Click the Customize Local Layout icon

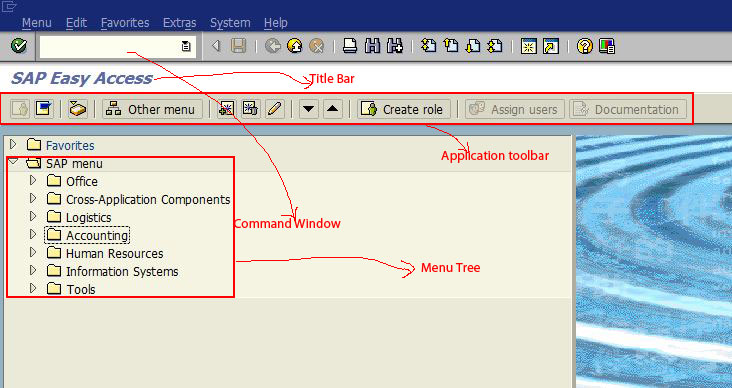click(x=607, y=46)
